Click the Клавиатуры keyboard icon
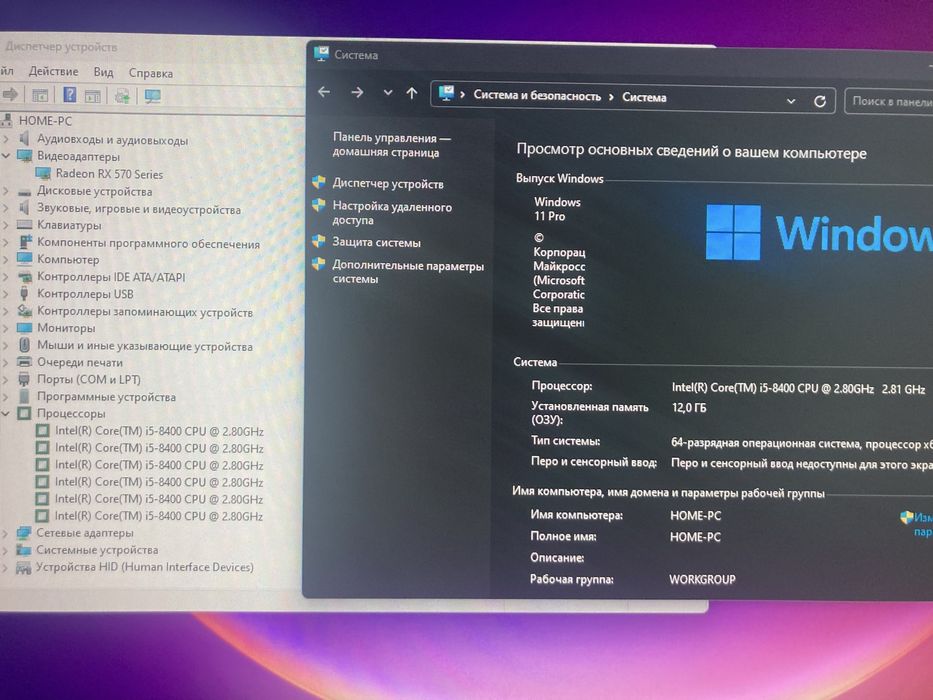This screenshot has width=933, height=700. pos(24,225)
